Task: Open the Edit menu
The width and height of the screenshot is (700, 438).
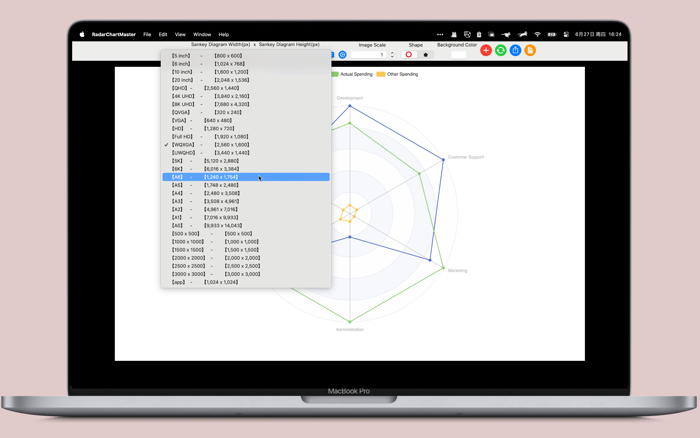Action: click(x=163, y=34)
